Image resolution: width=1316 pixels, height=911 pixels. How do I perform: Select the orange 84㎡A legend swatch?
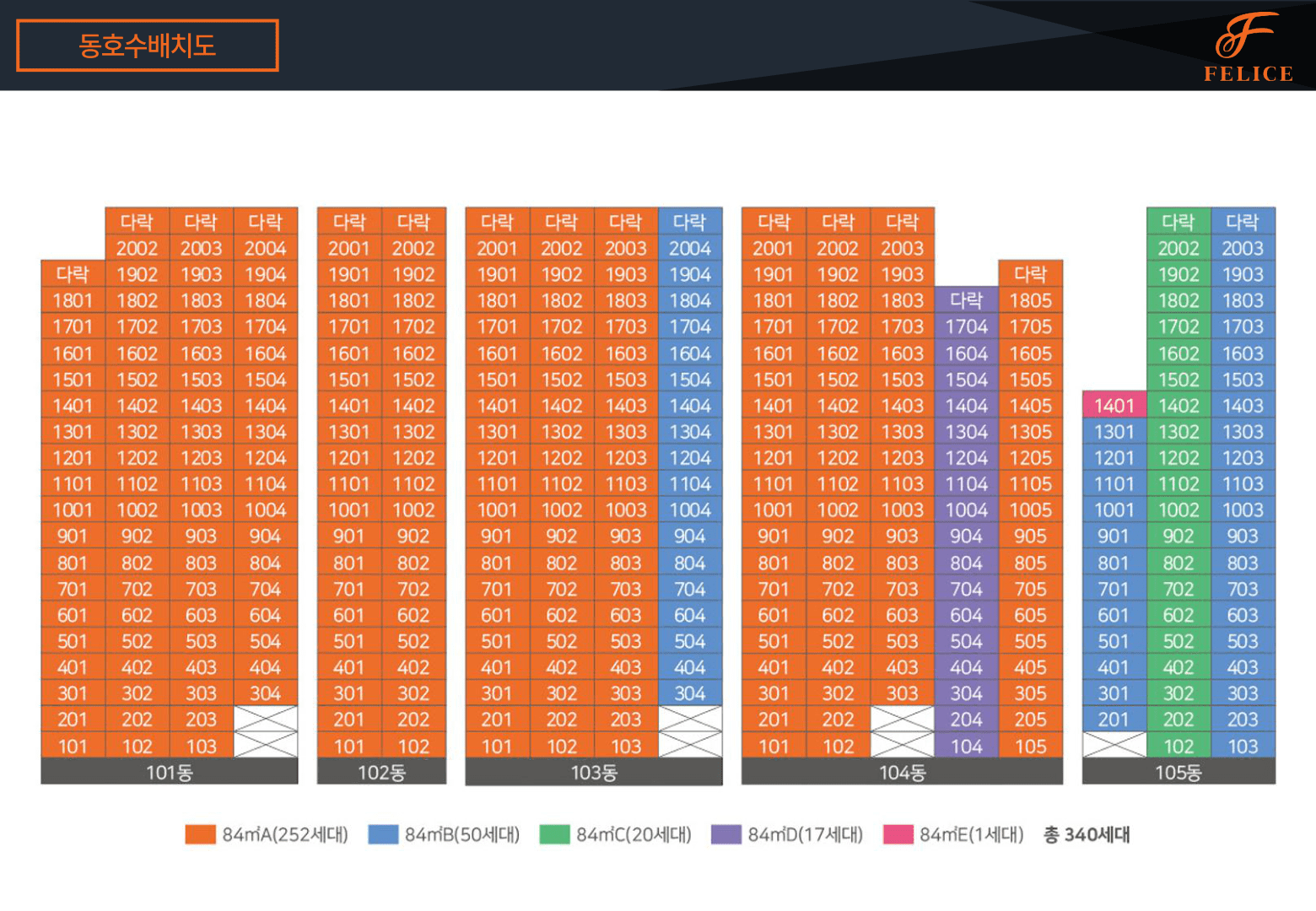coord(200,834)
